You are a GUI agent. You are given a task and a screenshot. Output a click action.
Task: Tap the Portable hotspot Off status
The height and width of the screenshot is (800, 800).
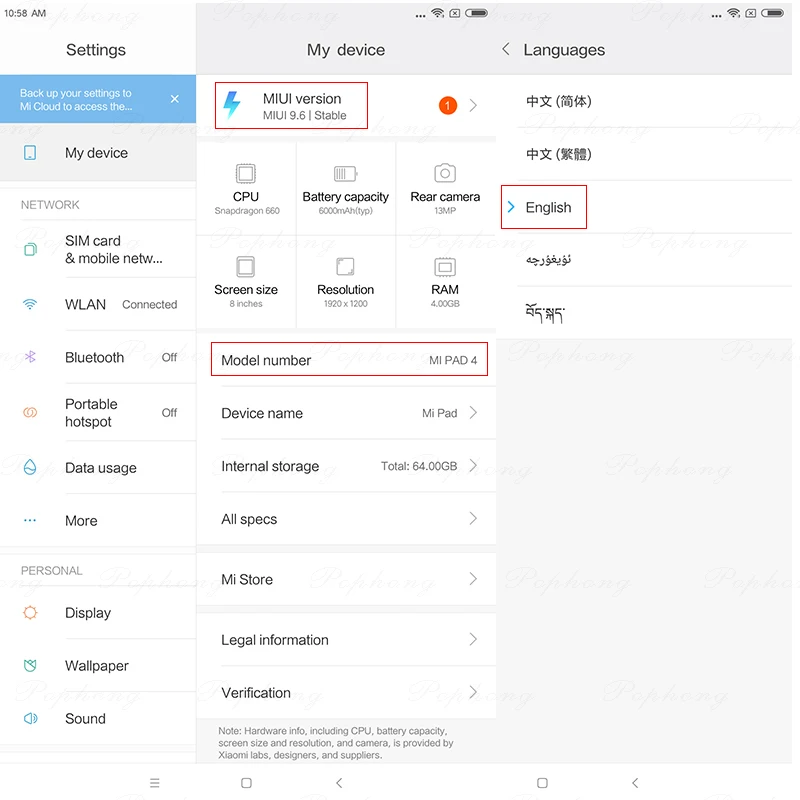click(x=169, y=412)
